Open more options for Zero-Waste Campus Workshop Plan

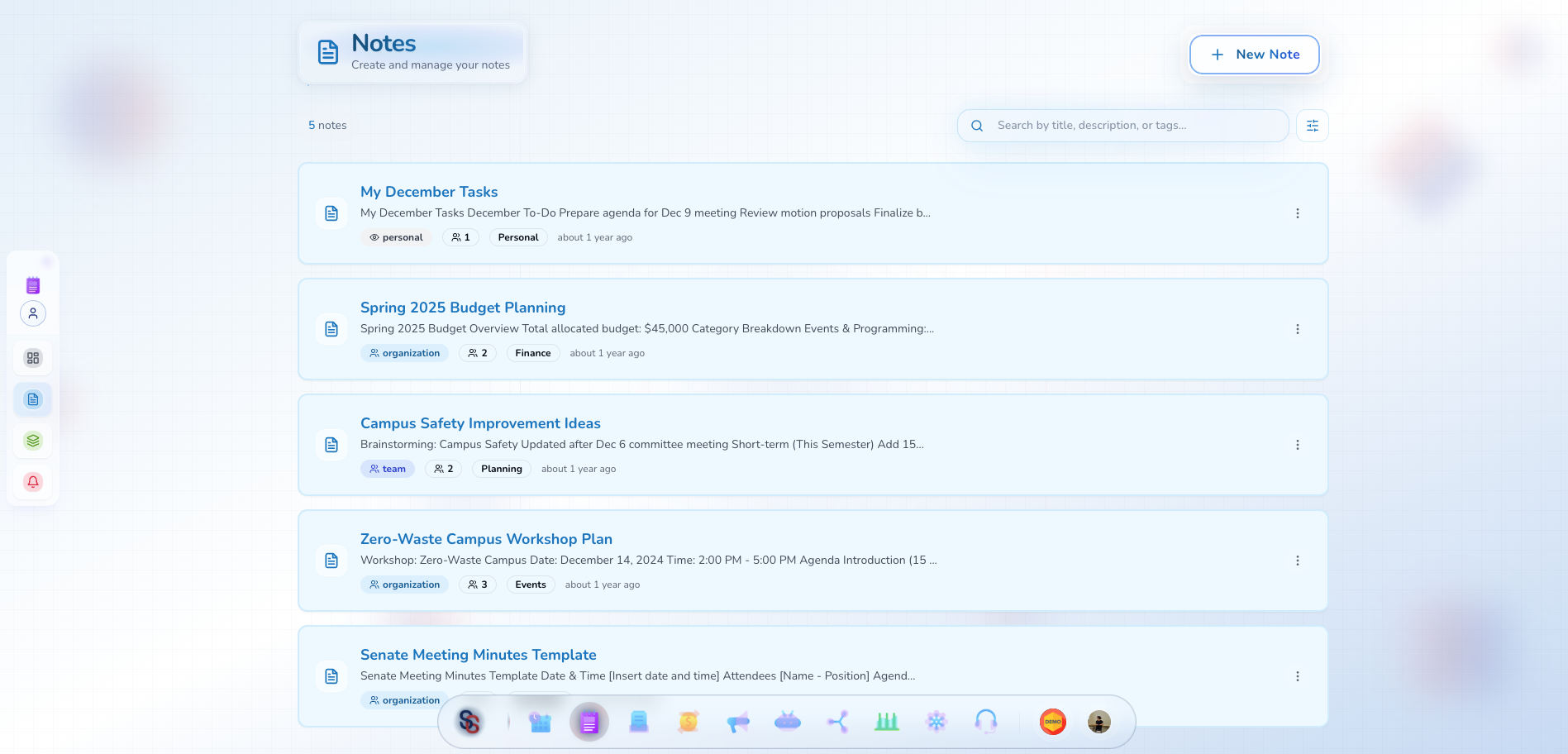(x=1297, y=561)
